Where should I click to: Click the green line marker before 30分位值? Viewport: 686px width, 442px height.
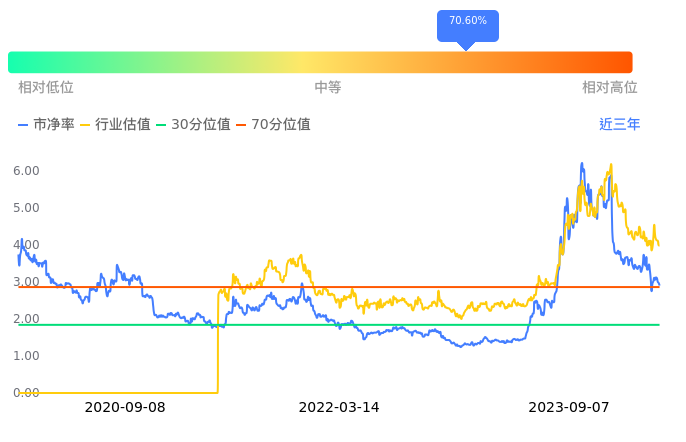161,125
